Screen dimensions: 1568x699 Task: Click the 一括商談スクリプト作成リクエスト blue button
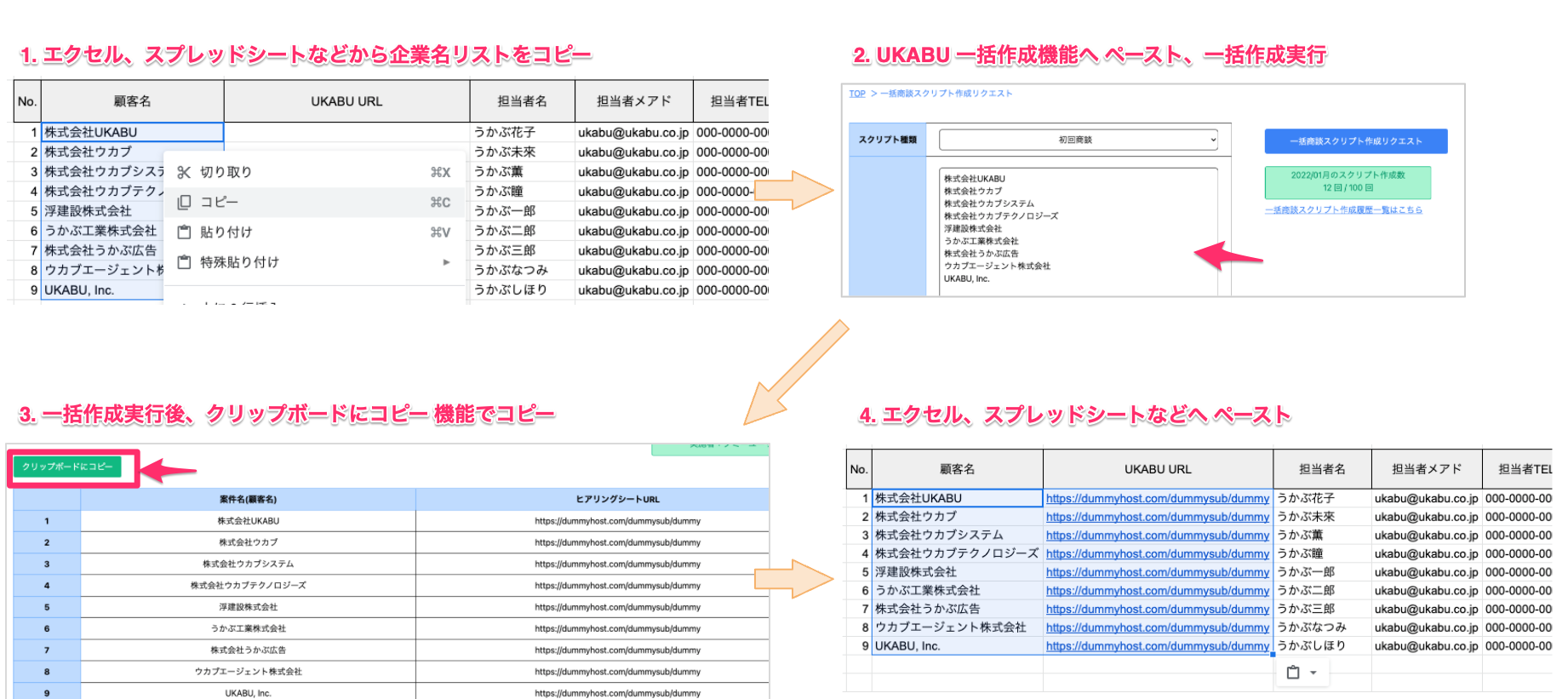point(1356,141)
